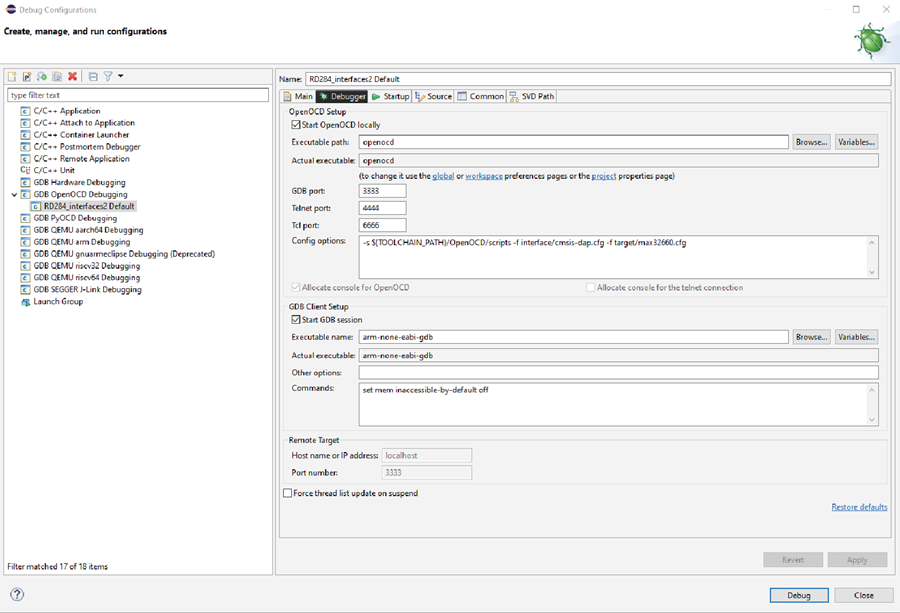Click the filter funnel icon
Image resolution: width=900 pixels, height=613 pixels.
tap(108, 76)
